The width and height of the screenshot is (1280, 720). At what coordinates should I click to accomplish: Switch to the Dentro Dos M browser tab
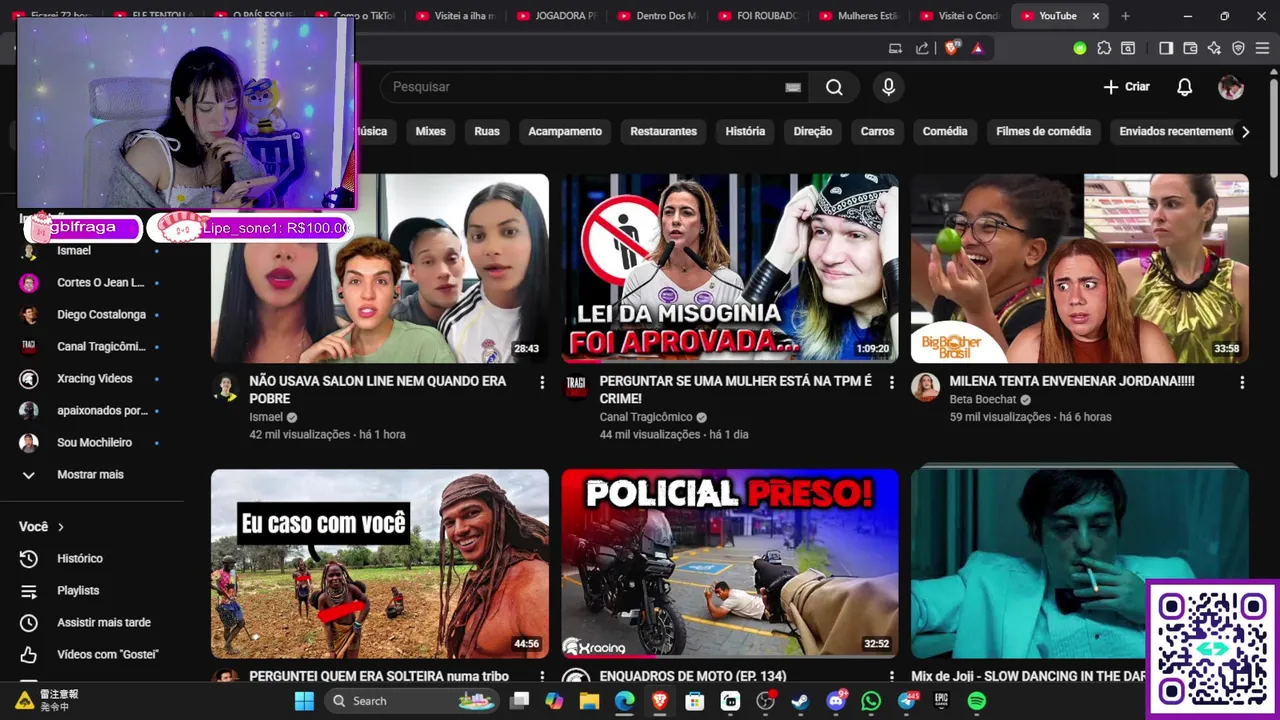tap(657, 16)
